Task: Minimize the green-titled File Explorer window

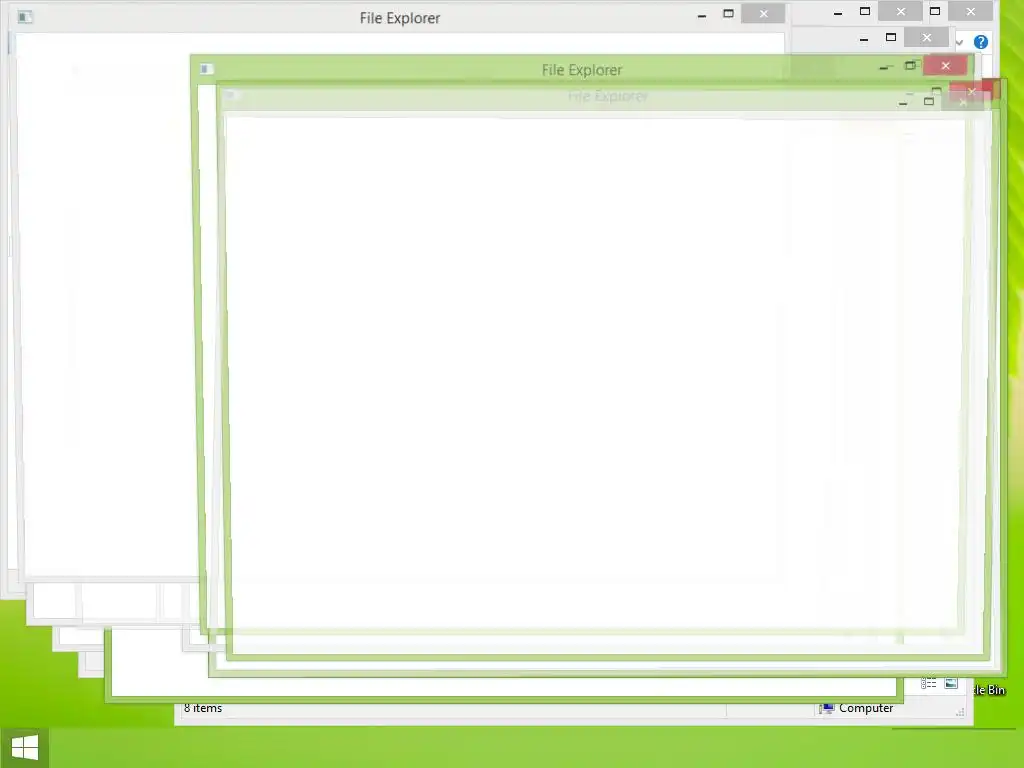Action: coord(885,67)
